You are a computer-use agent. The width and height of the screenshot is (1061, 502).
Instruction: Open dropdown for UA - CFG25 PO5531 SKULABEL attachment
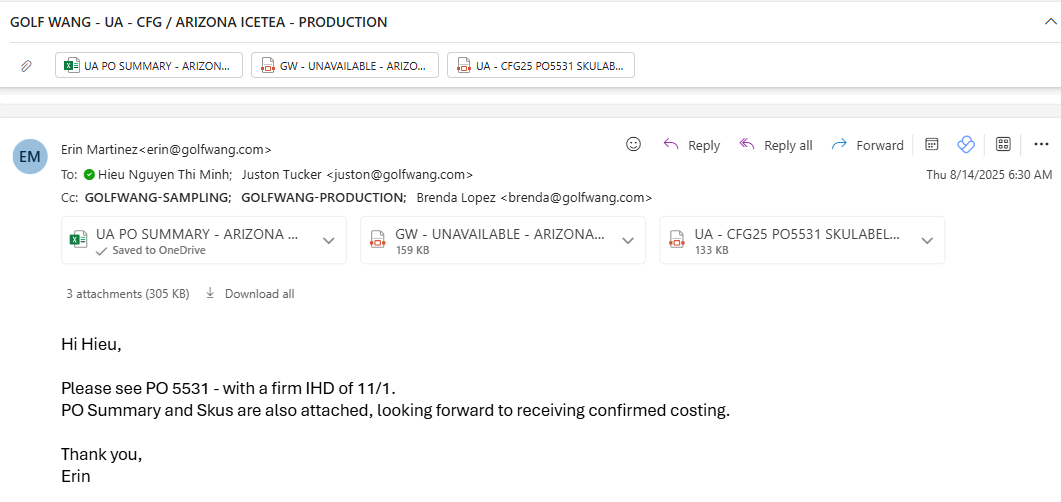(927, 240)
